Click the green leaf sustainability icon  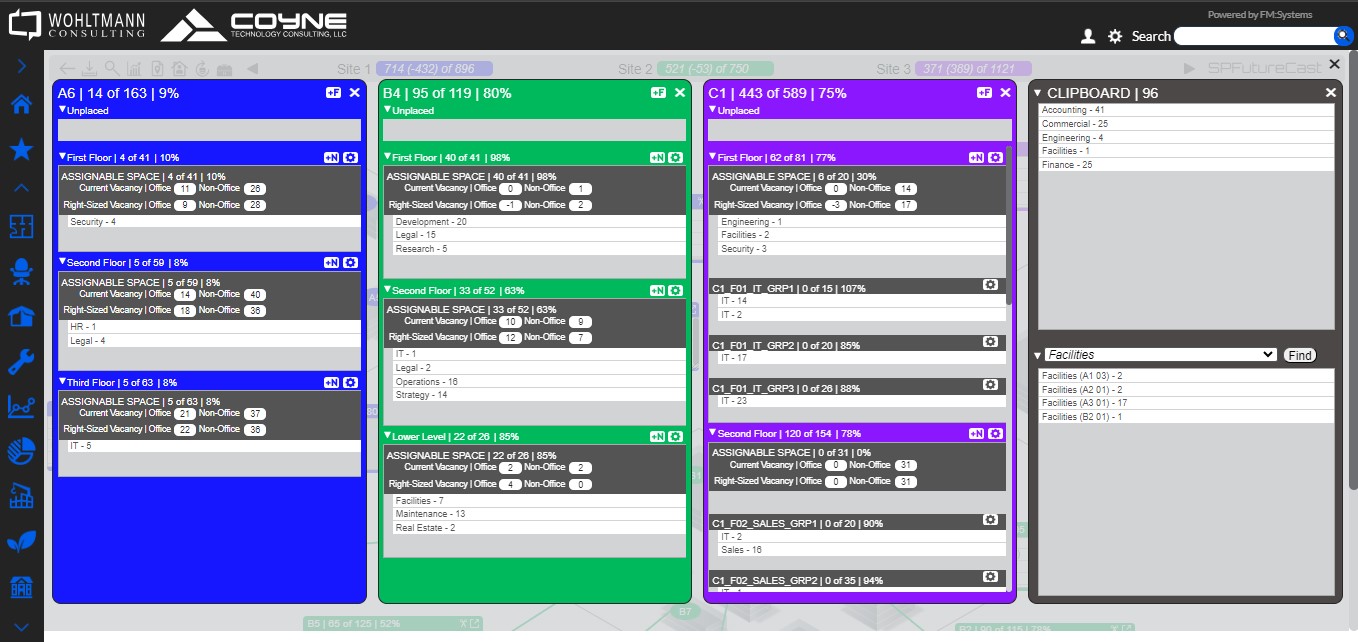tap(21, 541)
